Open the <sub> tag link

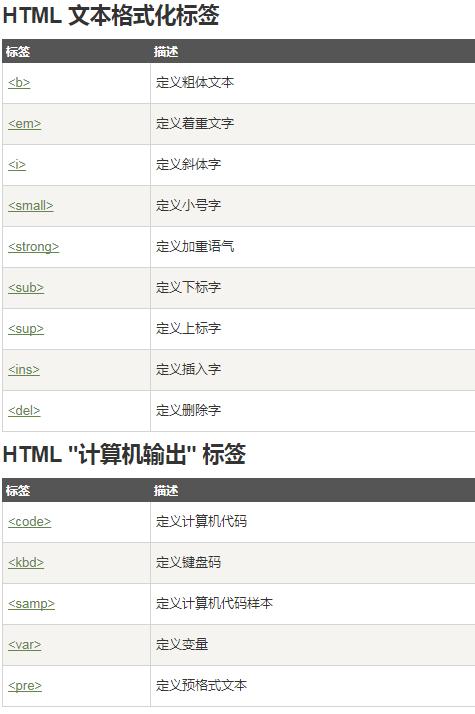[x=26, y=287]
